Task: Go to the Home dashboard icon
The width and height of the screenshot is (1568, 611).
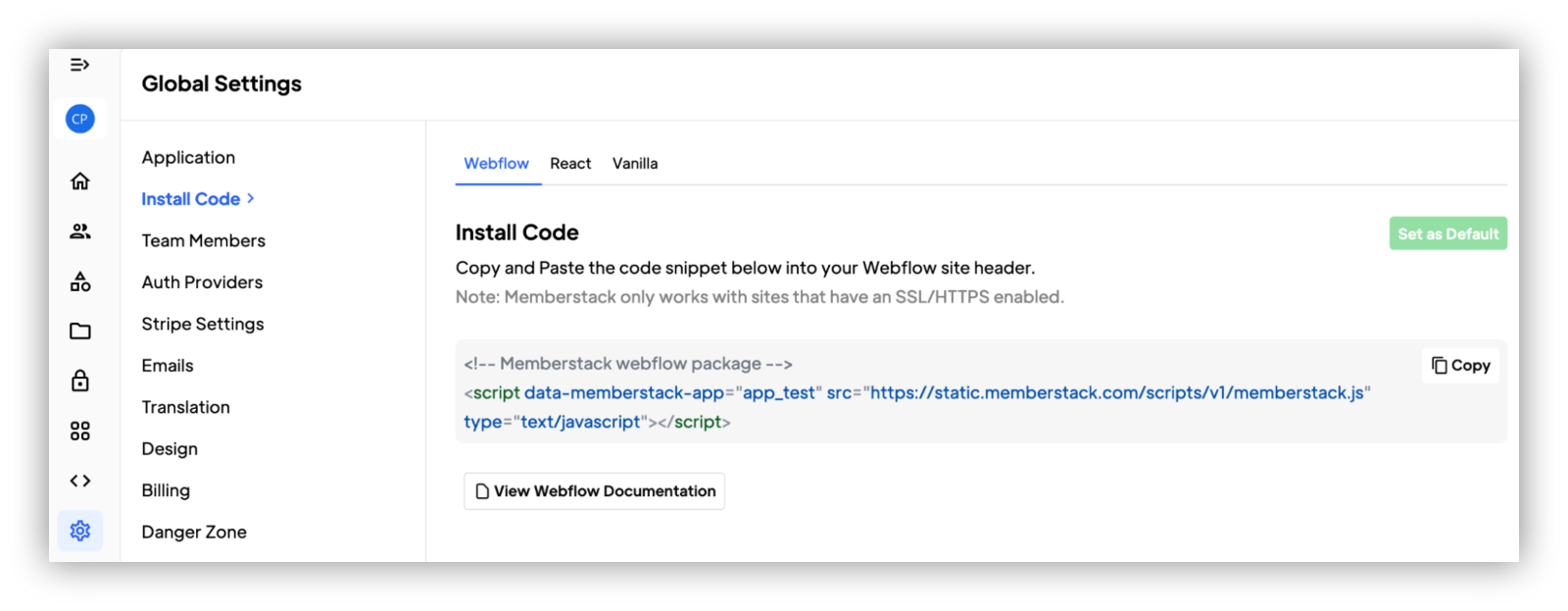Action: coord(80,180)
